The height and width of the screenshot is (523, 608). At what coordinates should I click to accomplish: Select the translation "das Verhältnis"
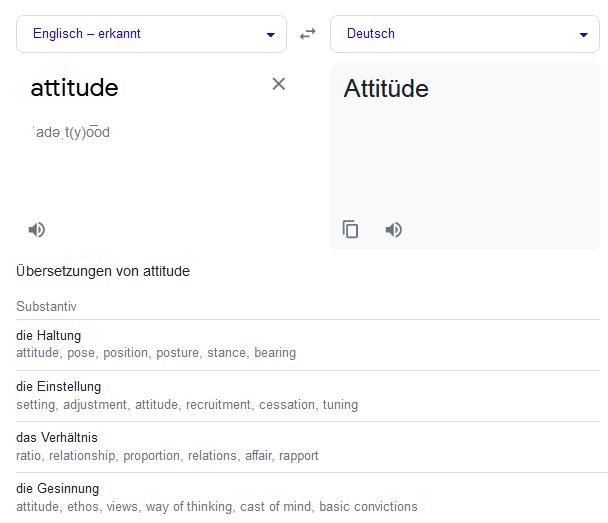(57, 437)
